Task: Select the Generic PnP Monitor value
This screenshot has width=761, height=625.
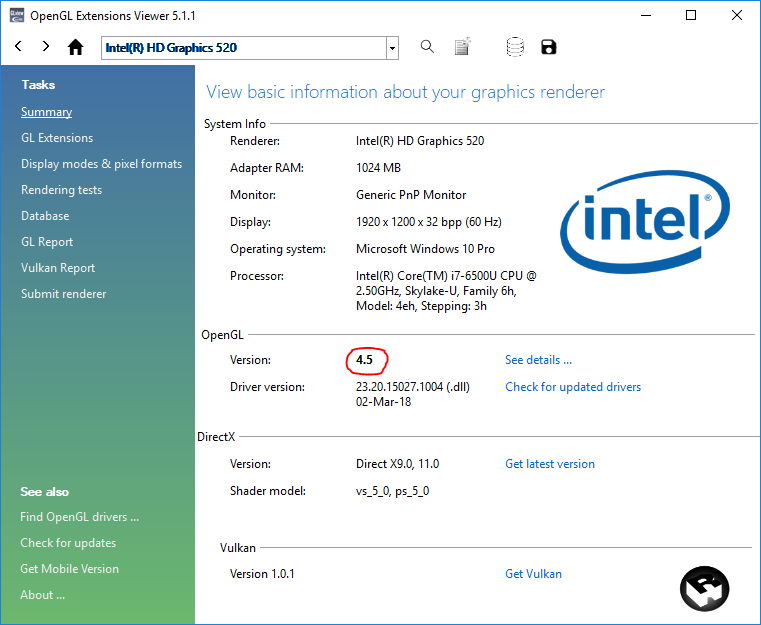Action: [x=411, y=195]
